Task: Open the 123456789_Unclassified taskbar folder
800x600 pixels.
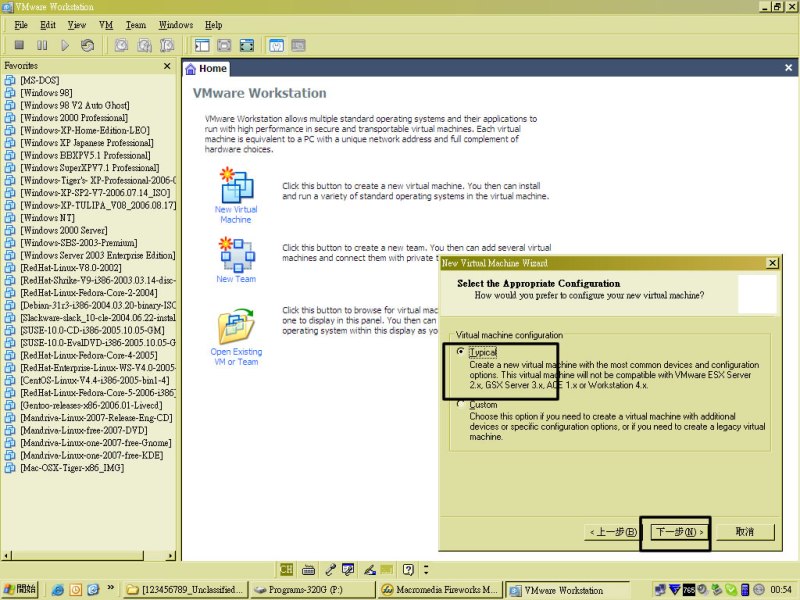Action: tap(185, 590)
